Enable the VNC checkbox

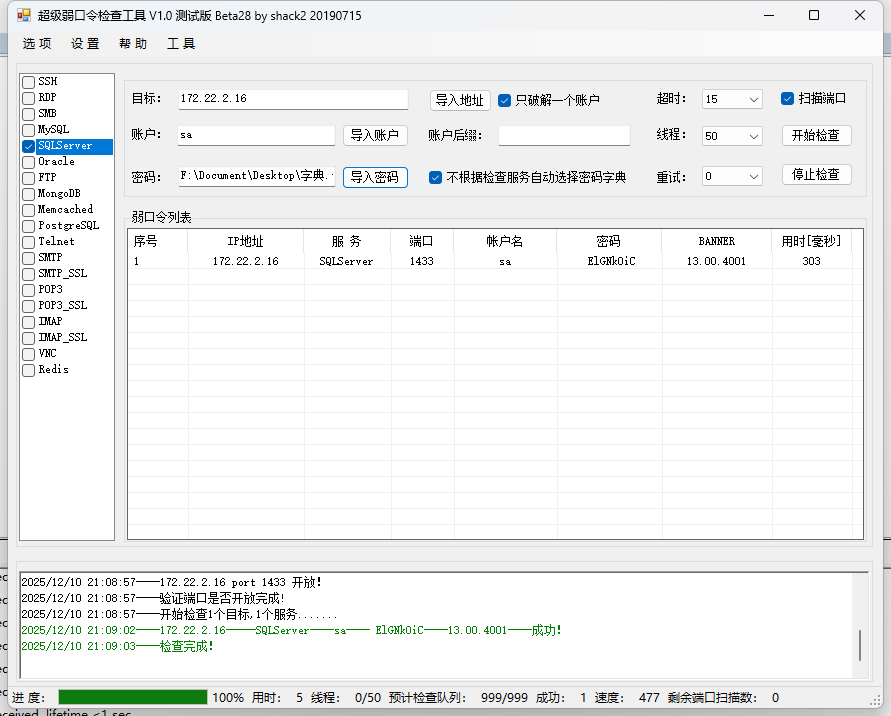pyautogui.click(x=28, y=354)
